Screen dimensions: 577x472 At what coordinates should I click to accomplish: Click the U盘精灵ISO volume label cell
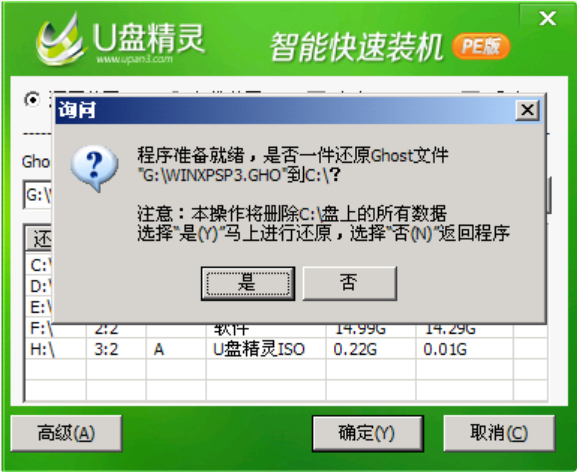(x=259, y=349)
